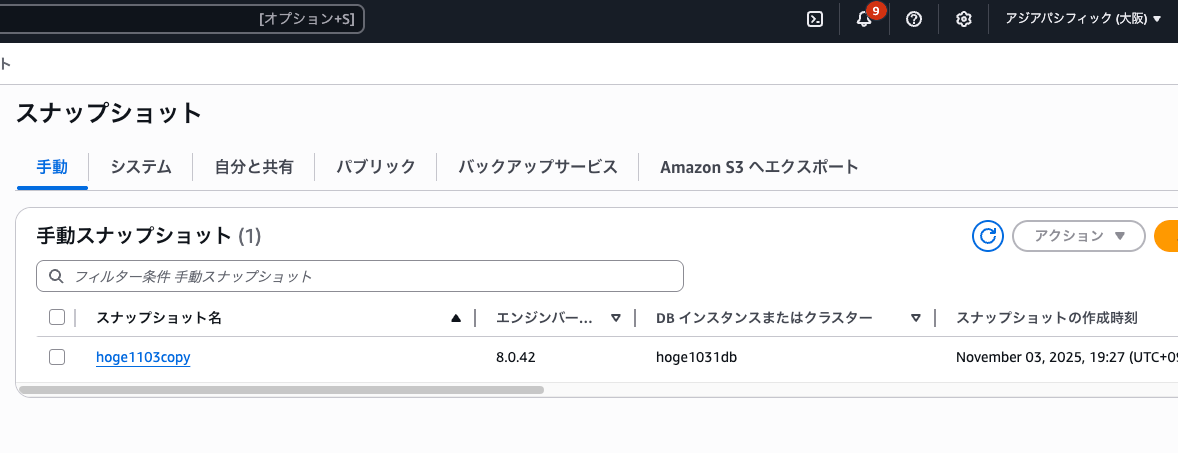Select the header select-all checkbox
This screenshot has height=453, width=1178.
click(x=57, y=317)
